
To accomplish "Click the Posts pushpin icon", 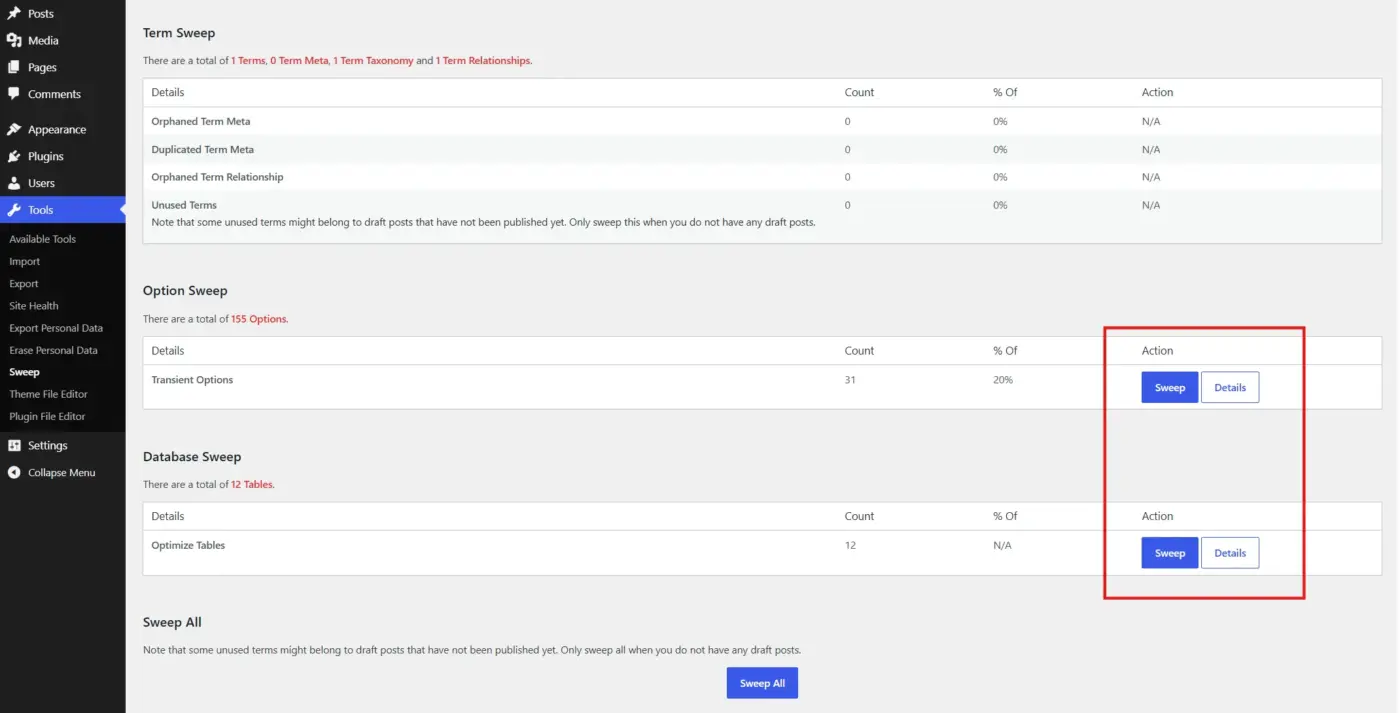I will (14, 14).
